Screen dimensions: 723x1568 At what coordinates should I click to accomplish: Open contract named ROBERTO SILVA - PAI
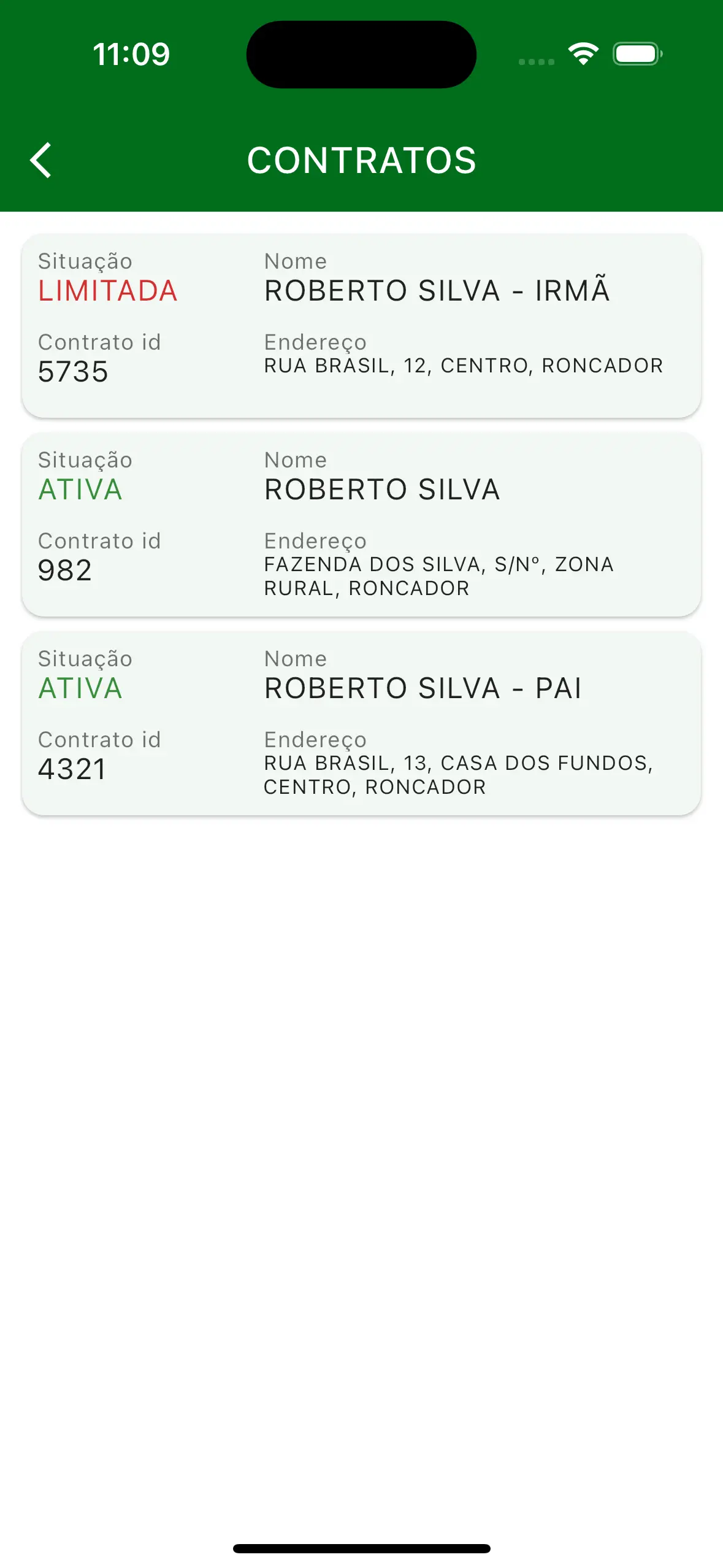[x=423, y=688]
